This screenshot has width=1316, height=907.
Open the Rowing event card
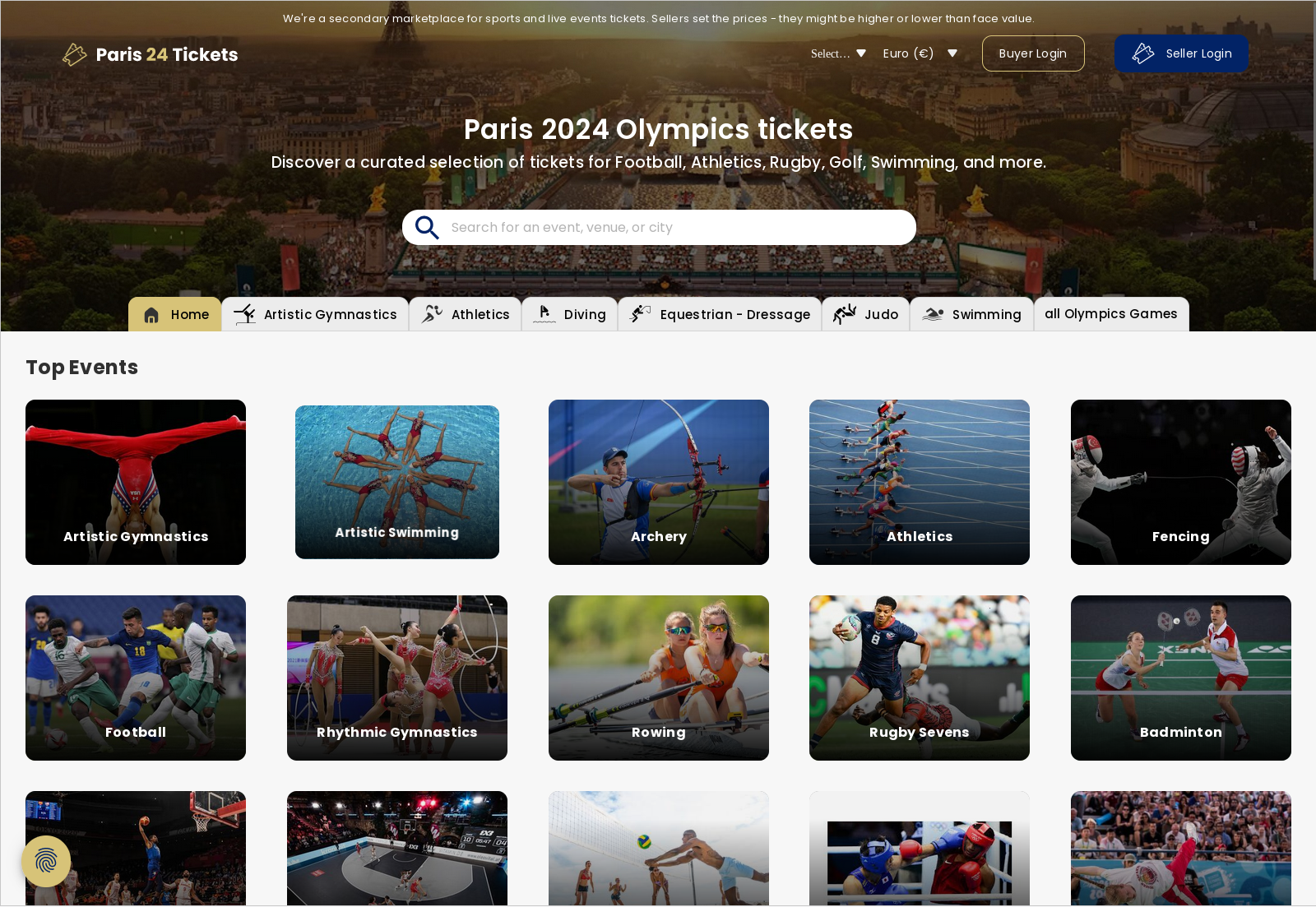659,678
